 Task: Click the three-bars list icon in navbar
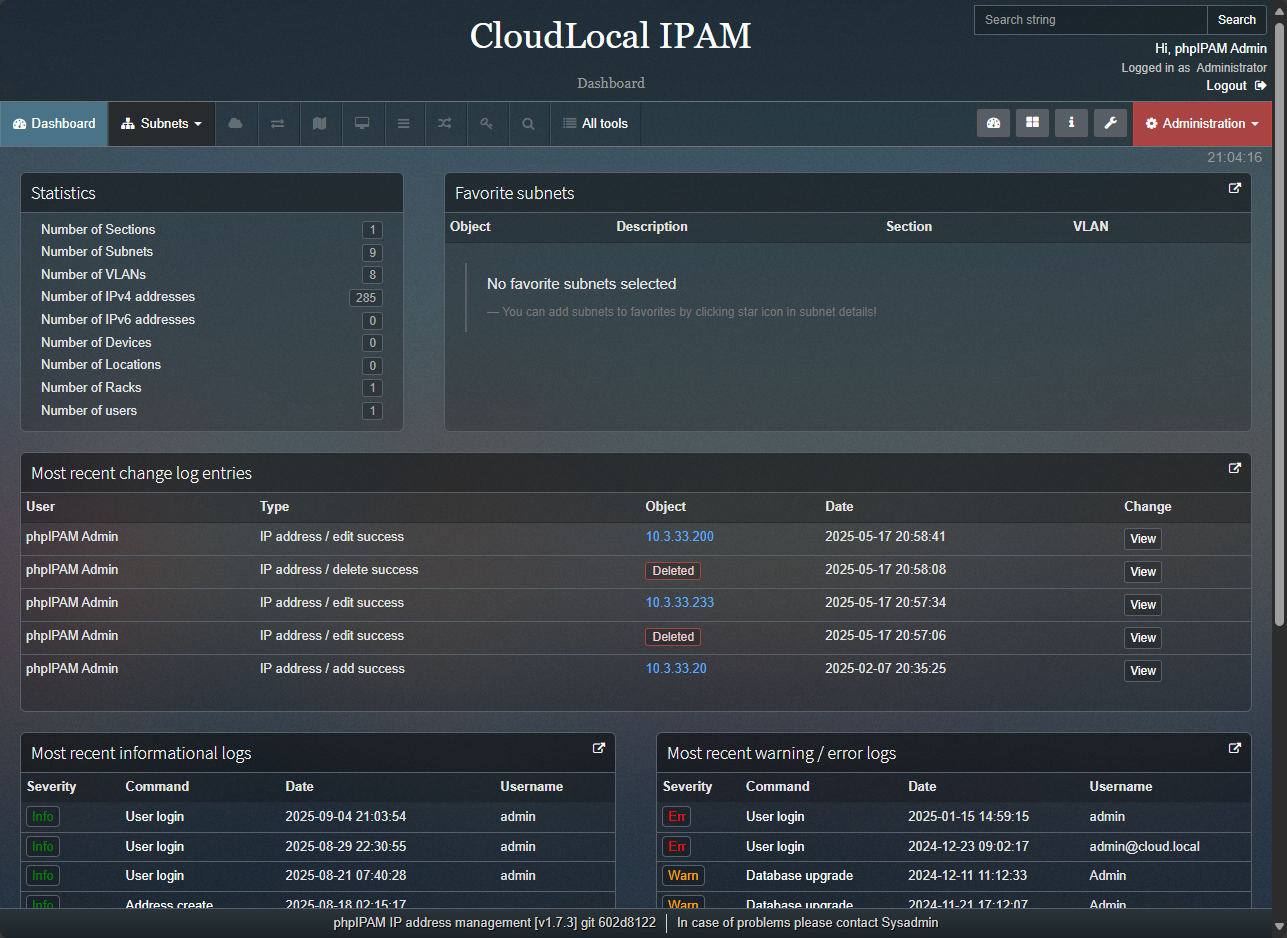(x=404, y=123)
